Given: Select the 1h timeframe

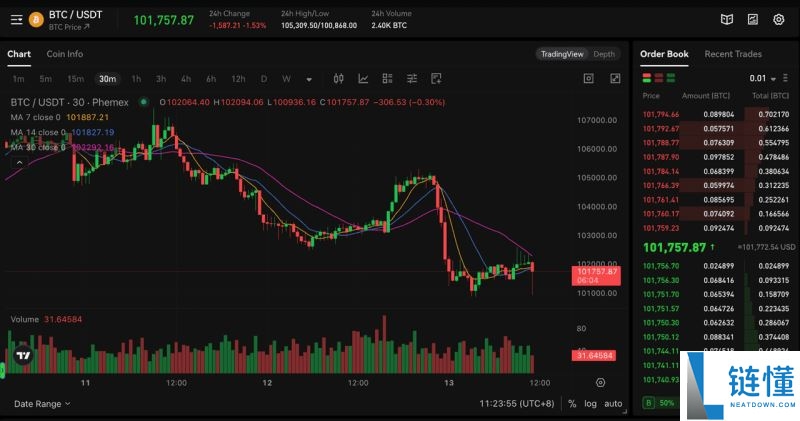Looking at the screenshot, I should [x=136, y=78].
